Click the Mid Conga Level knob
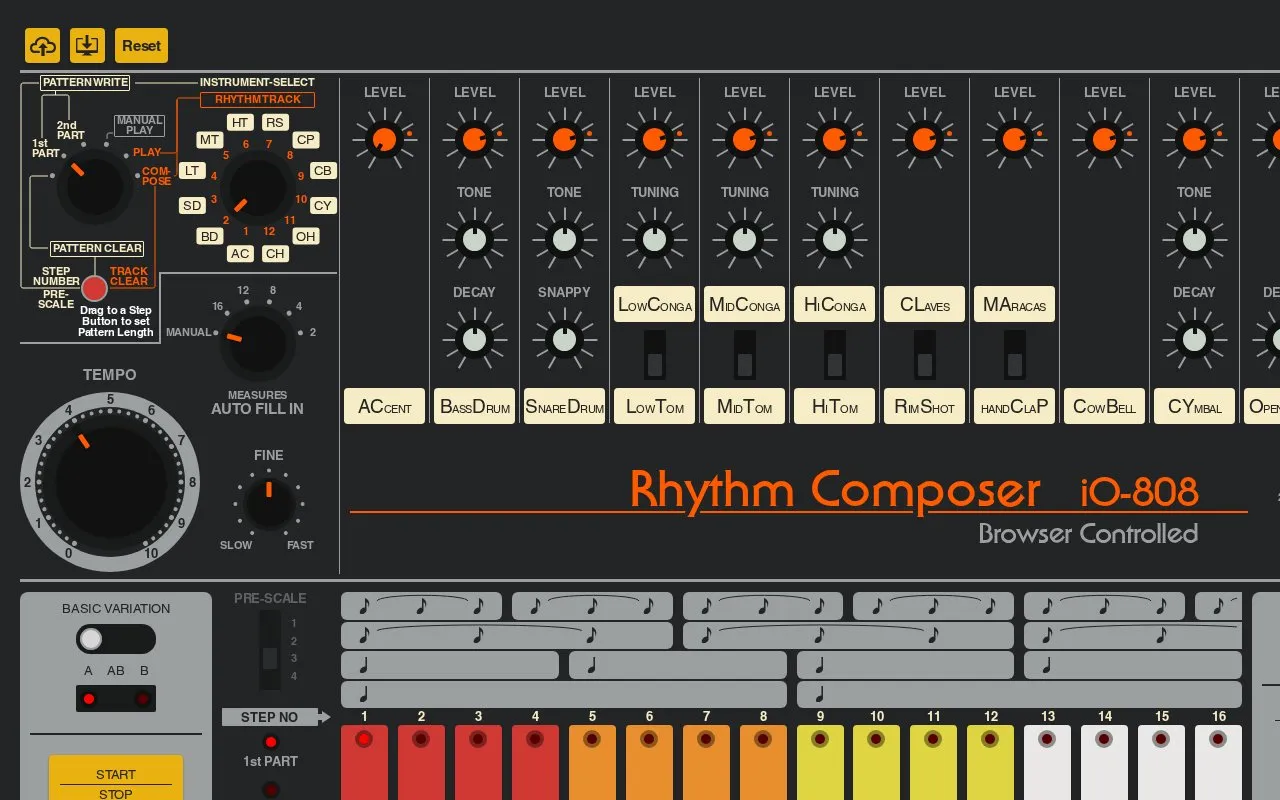 [x=744, y=139]
